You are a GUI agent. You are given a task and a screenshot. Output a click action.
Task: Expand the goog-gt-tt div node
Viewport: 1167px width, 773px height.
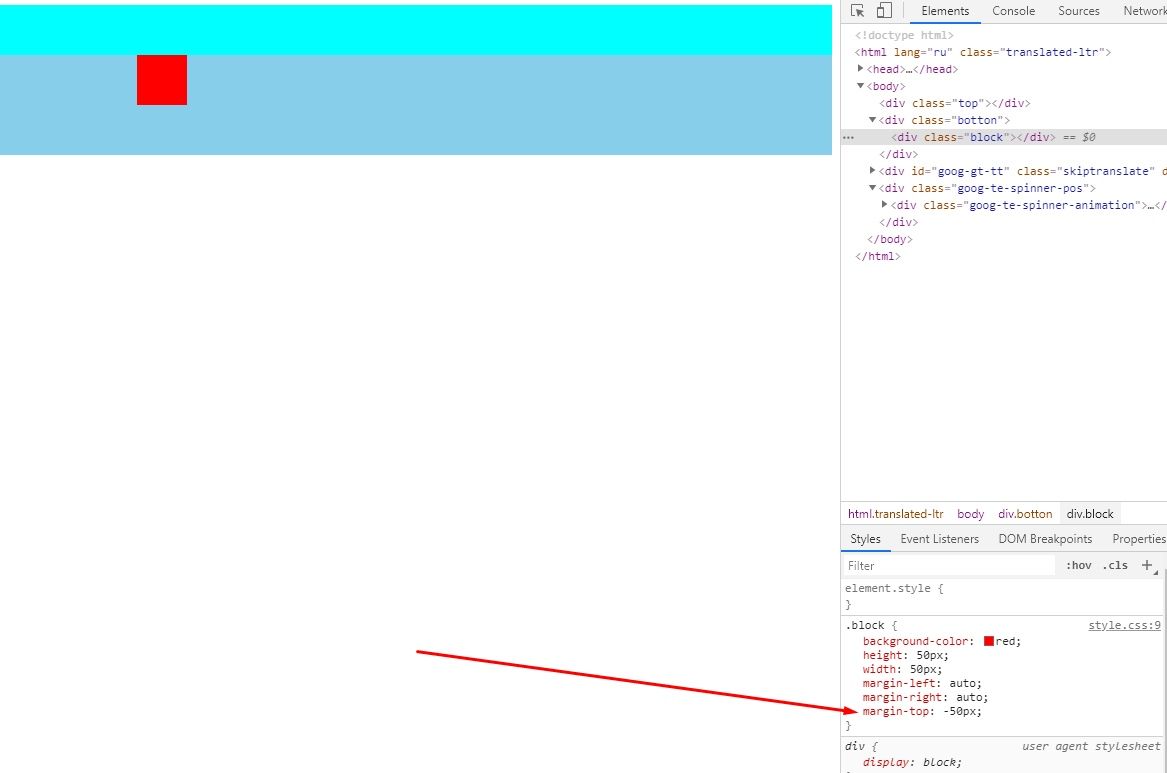(x=872, y=170)
